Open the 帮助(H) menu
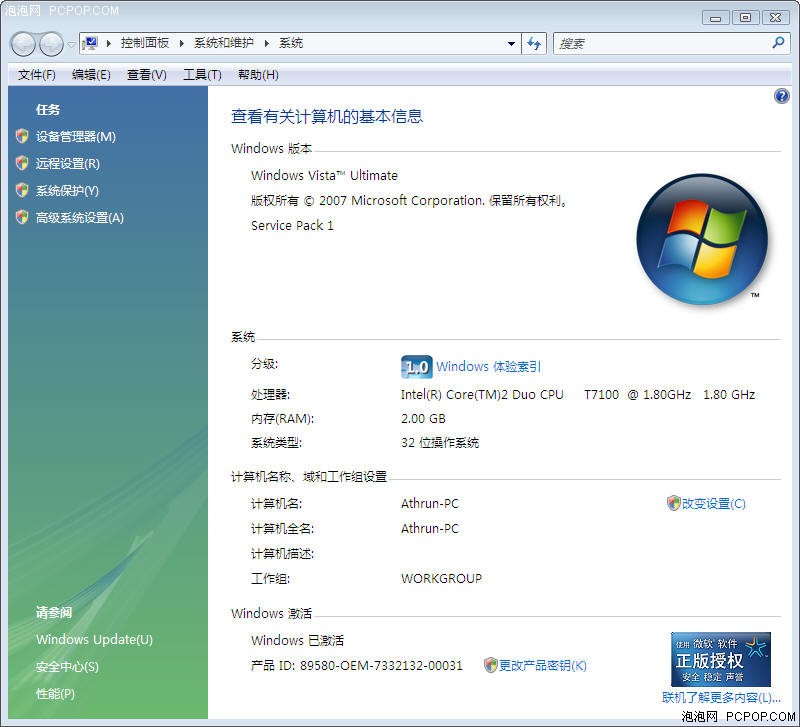 [x=258, y=75]
